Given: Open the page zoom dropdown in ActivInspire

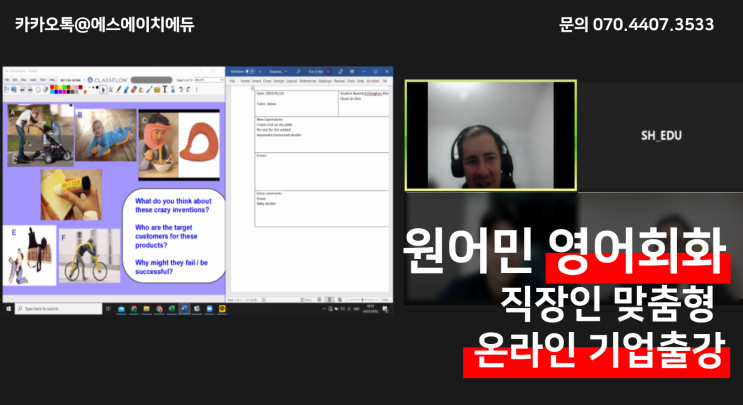Looking at the screenshot, I should coord(208,80).
